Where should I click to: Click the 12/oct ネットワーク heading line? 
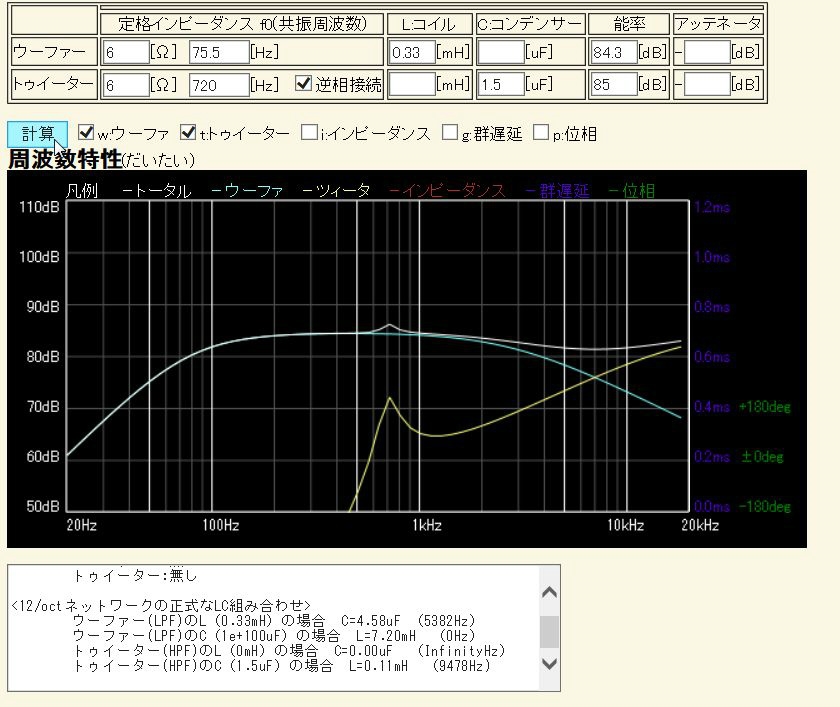161,606
